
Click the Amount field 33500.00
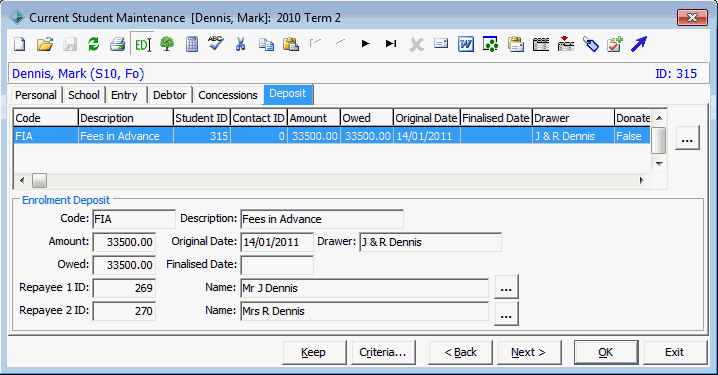pos(124,242)
